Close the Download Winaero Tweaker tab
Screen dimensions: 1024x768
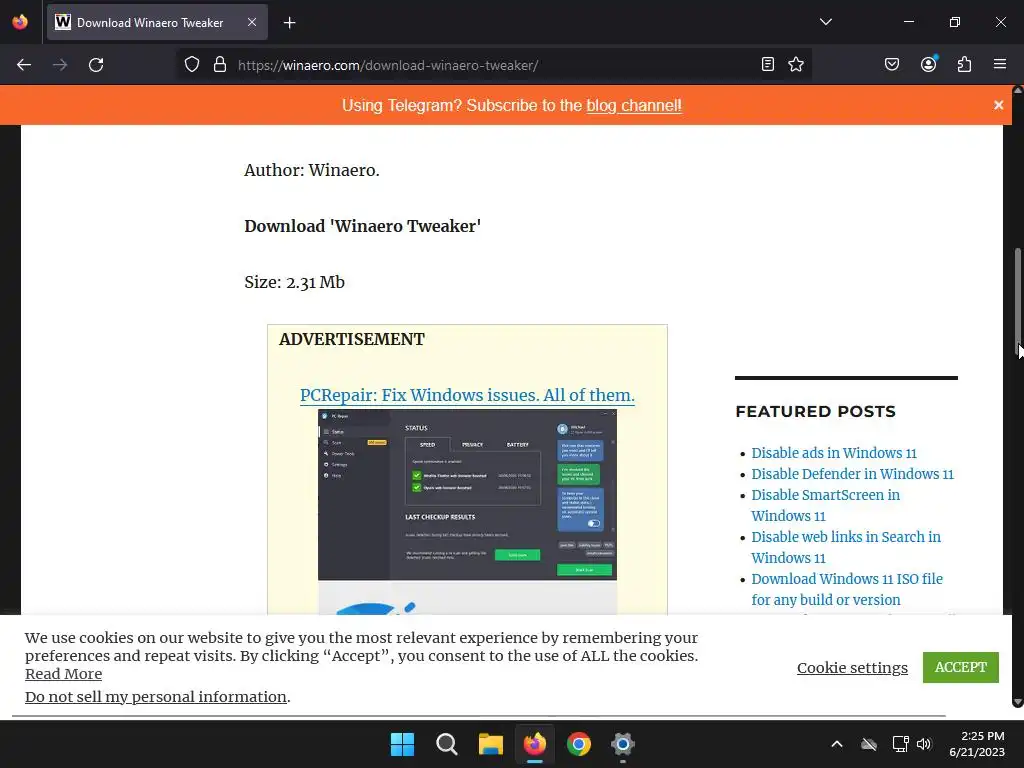click(252, 22)
